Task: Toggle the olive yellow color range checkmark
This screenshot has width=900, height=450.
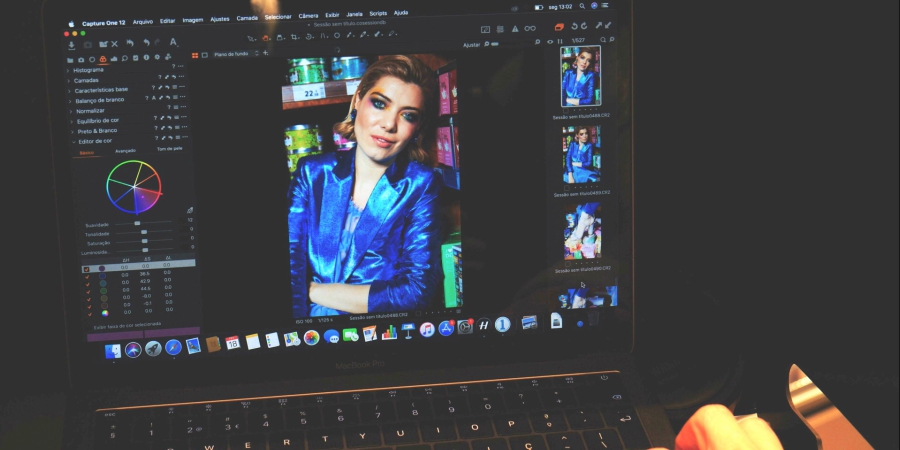Action: 88,299
